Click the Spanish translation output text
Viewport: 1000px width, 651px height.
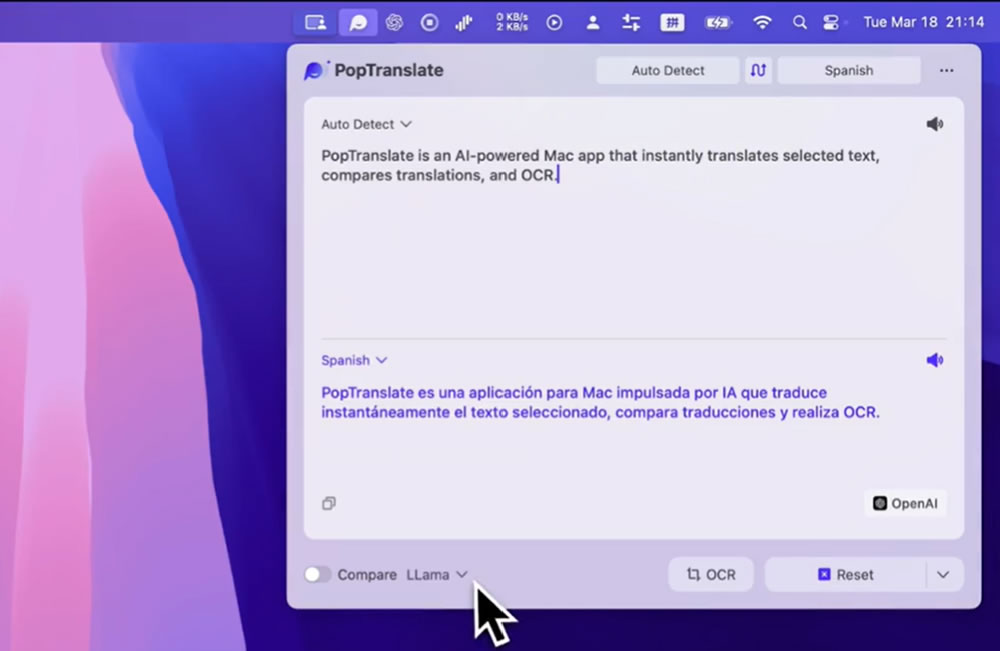[x=600, y=402]
